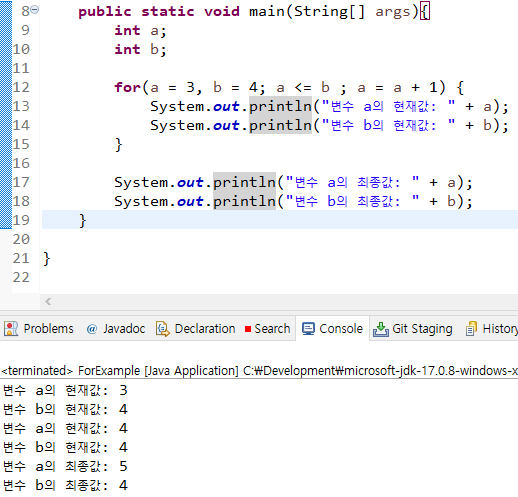The height and width of the screenshot is (497, 518).
Task: Click the 'for' keyword on line 12
Action: pos(128,87)
